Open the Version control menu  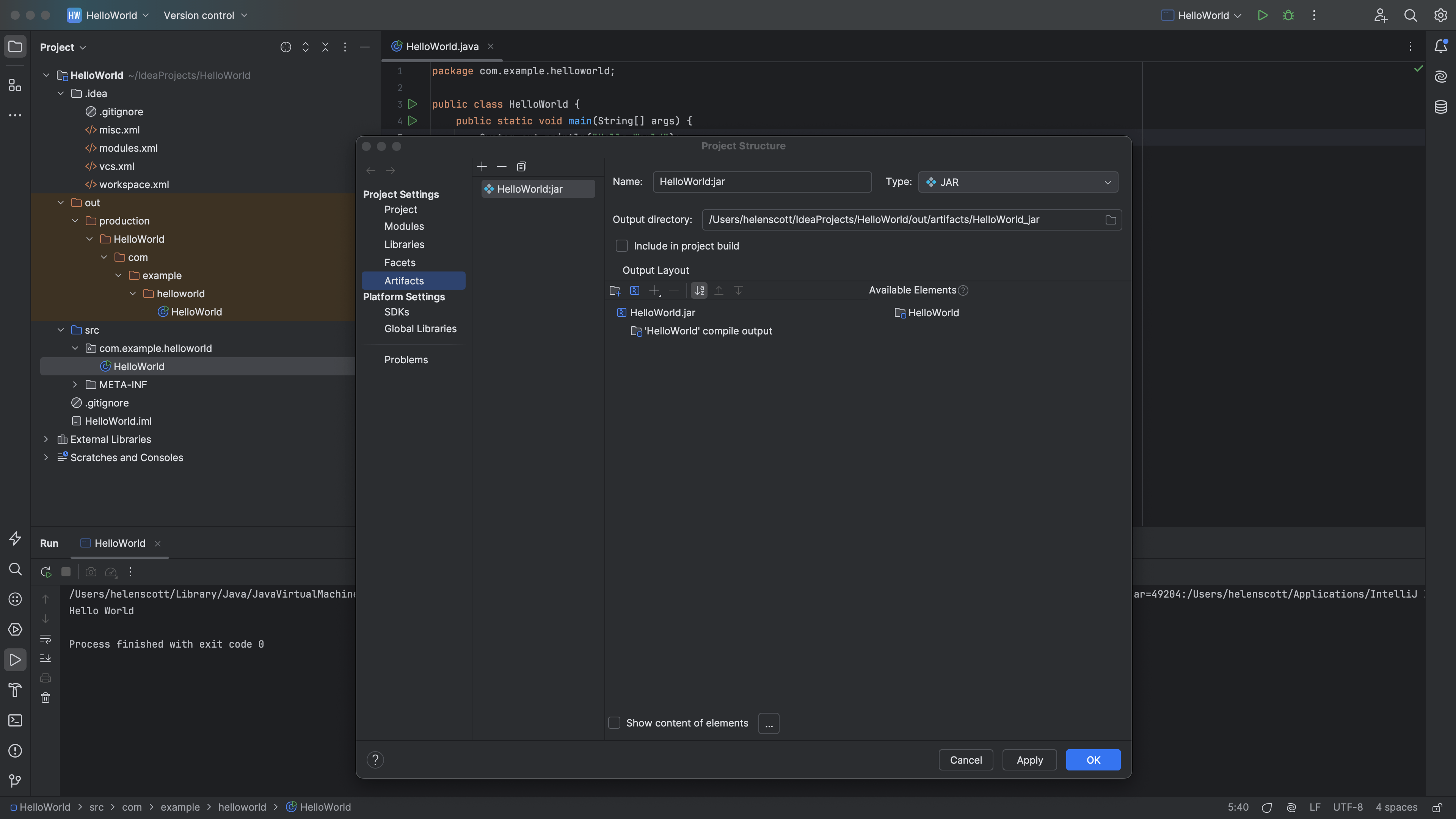205,15
